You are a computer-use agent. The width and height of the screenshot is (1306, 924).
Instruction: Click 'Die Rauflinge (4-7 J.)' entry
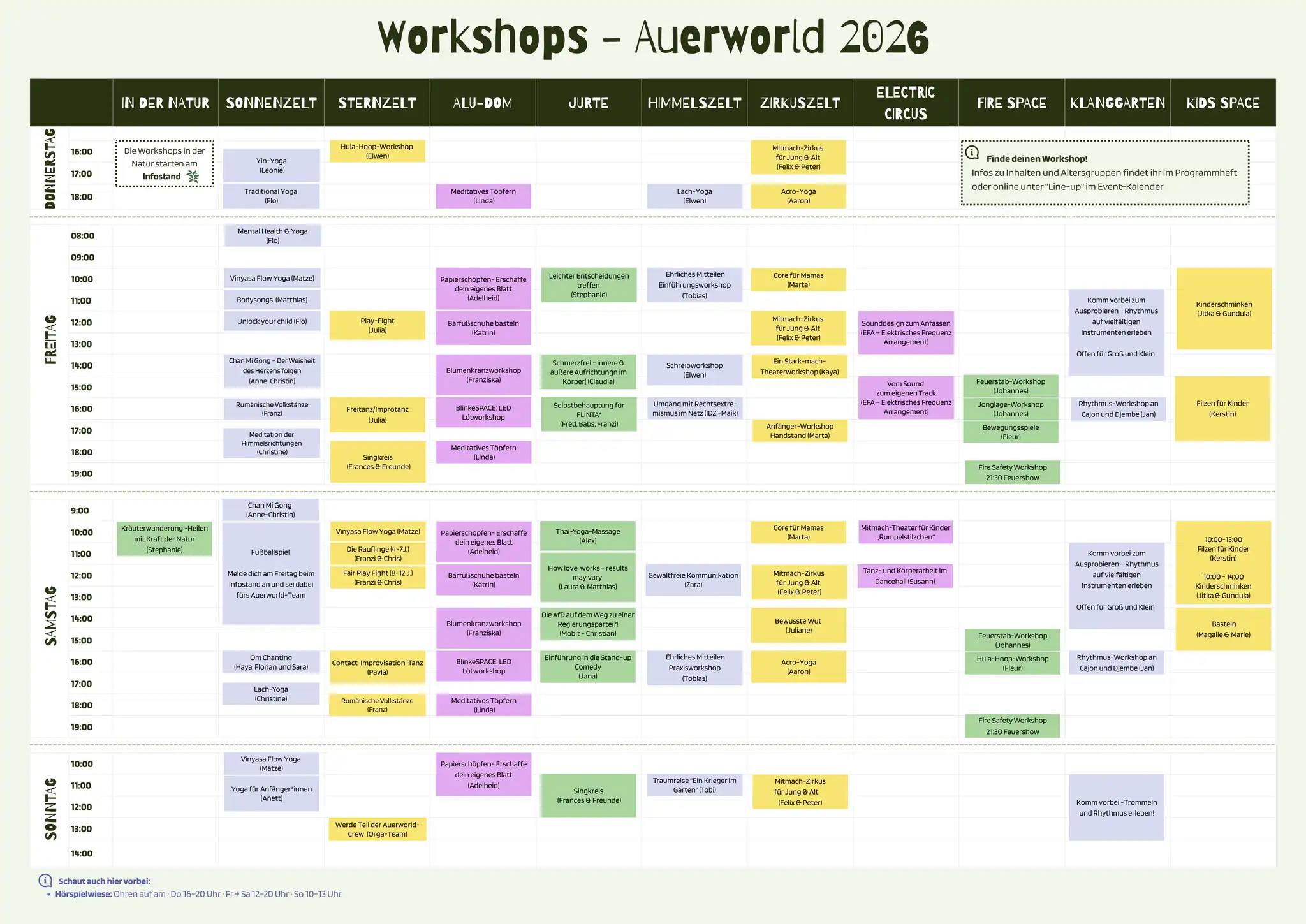coord(378,554)
